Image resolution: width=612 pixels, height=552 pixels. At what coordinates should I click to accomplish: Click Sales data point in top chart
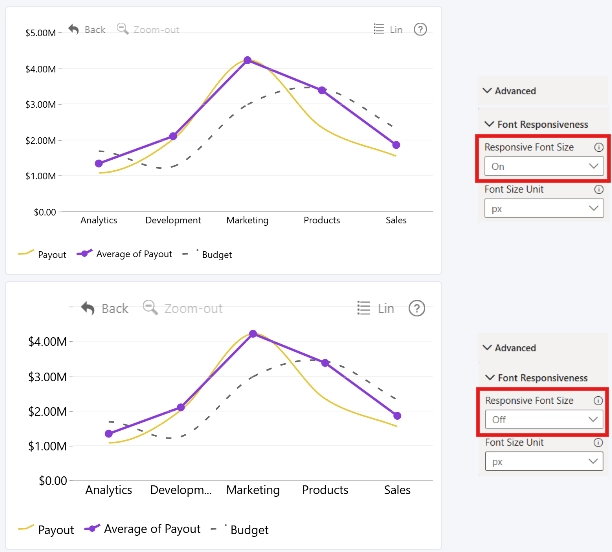point(396,145)
